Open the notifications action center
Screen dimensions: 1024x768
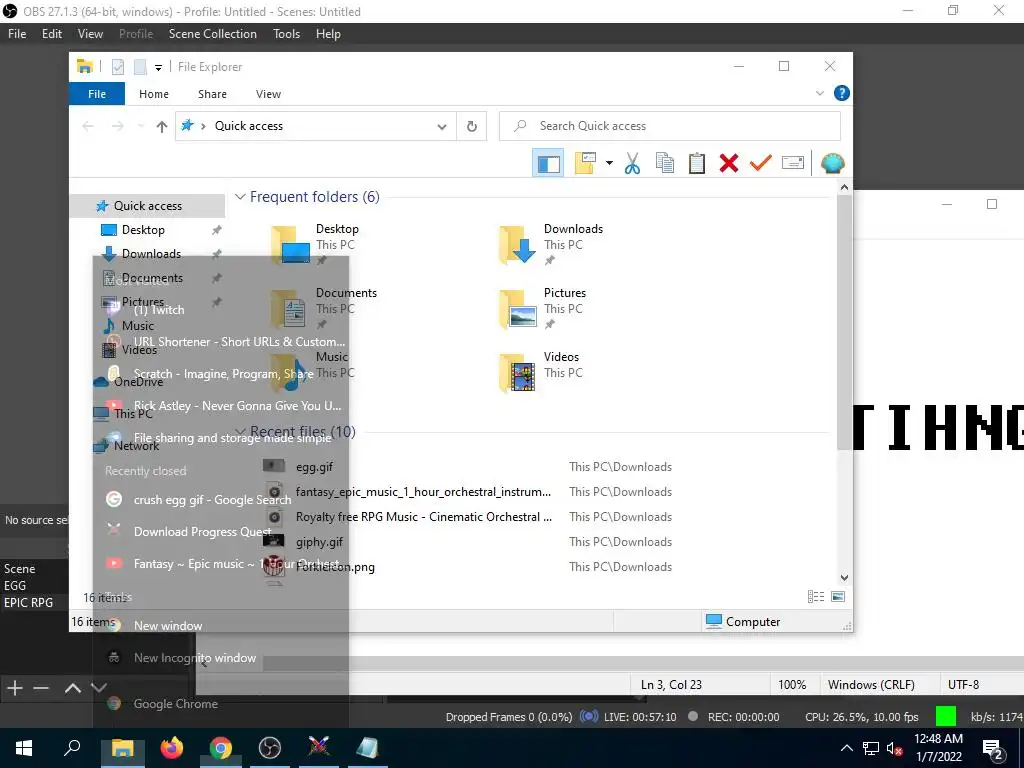993,749
